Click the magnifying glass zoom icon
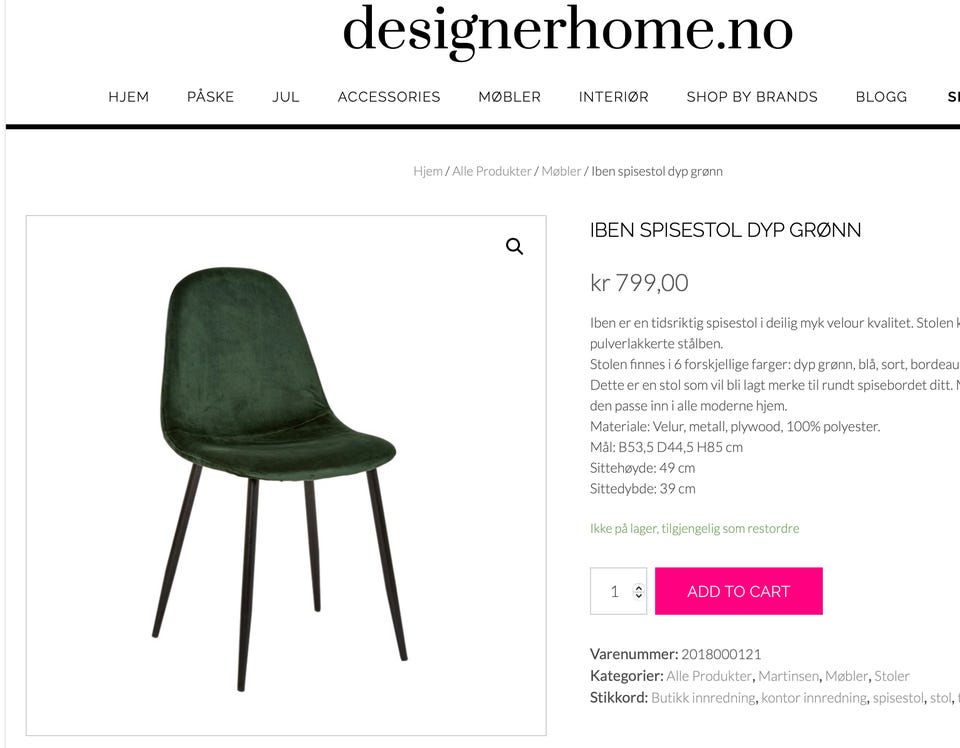This screenshot has width=960, height=748. coord(514,247)
